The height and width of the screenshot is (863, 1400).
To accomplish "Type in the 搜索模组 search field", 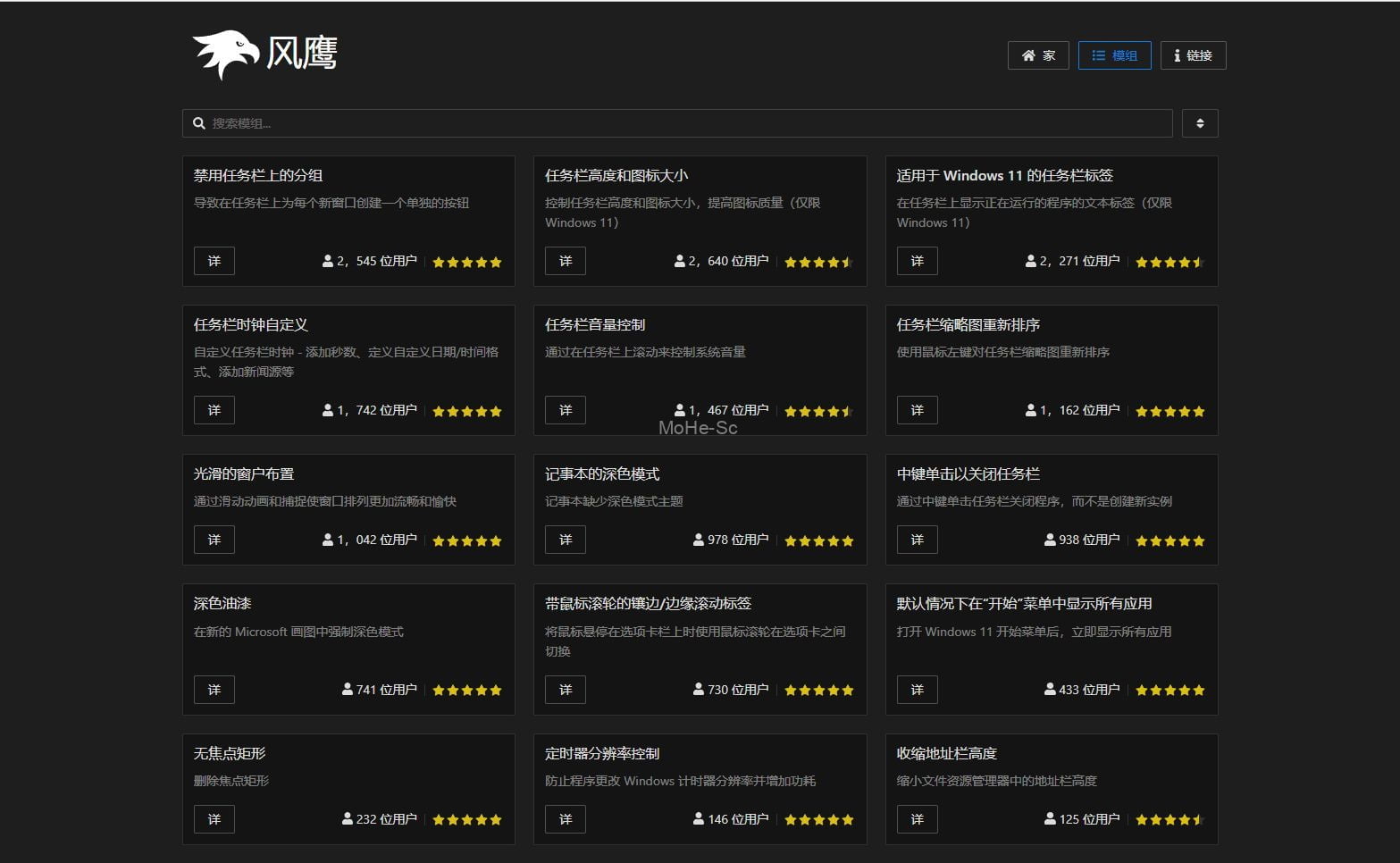I will coord(679,123).
